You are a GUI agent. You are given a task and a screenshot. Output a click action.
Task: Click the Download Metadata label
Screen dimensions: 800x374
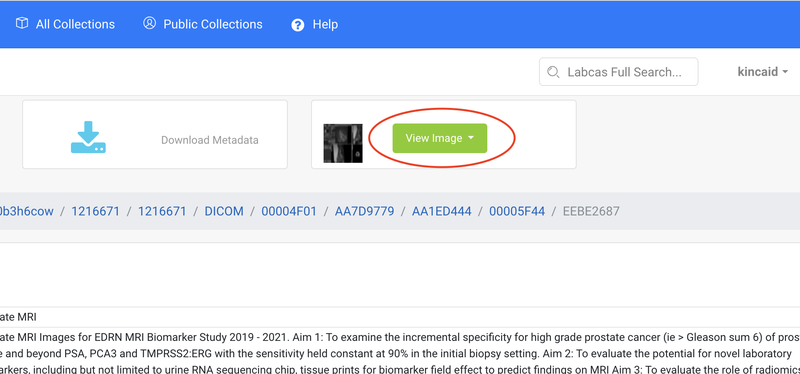(210, 140)
